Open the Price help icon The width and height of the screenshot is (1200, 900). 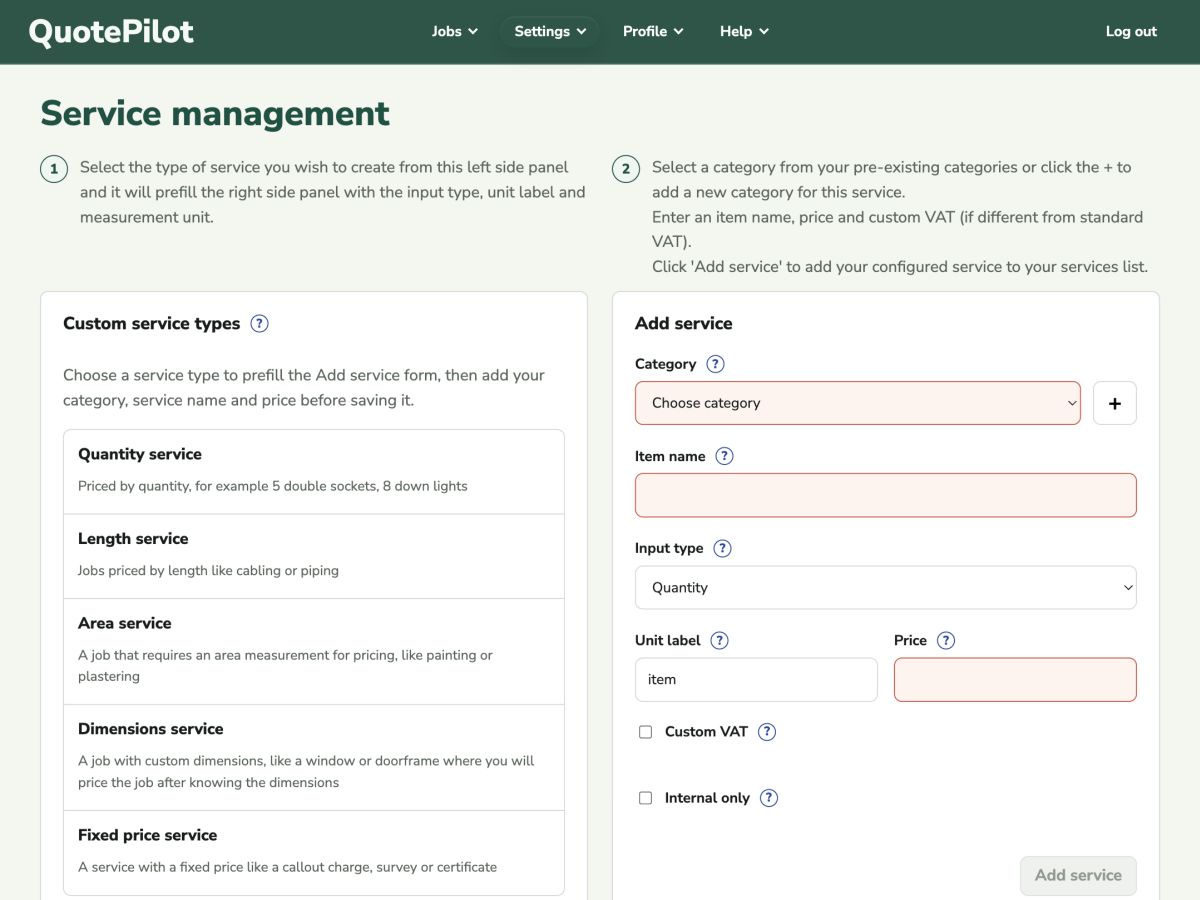click(946, 640)
